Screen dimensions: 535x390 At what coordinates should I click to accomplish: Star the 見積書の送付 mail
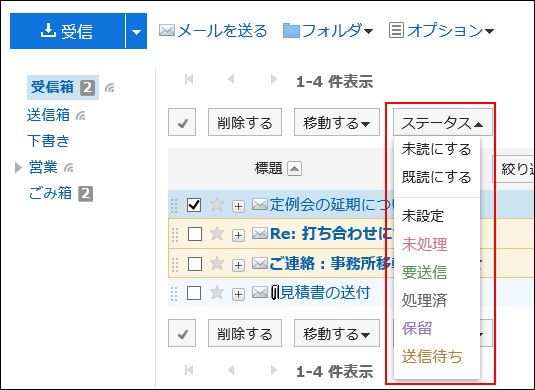[x=217, y=292]
